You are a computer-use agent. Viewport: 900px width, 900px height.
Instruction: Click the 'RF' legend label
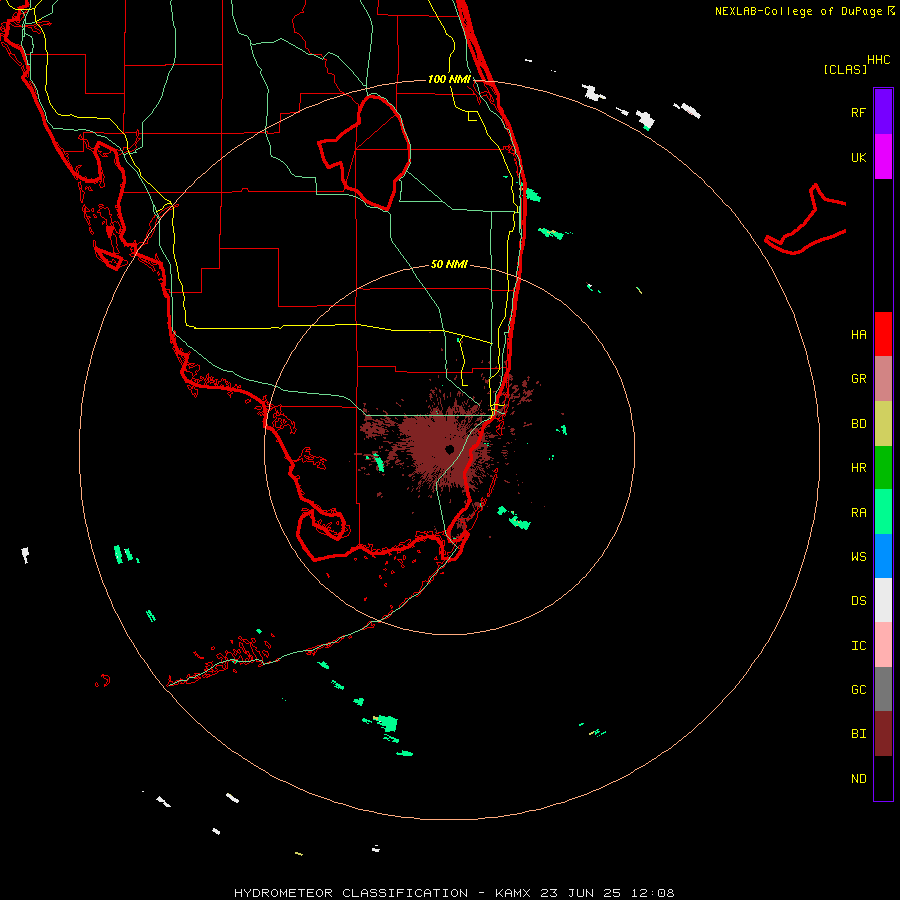(x=858, y=112)
